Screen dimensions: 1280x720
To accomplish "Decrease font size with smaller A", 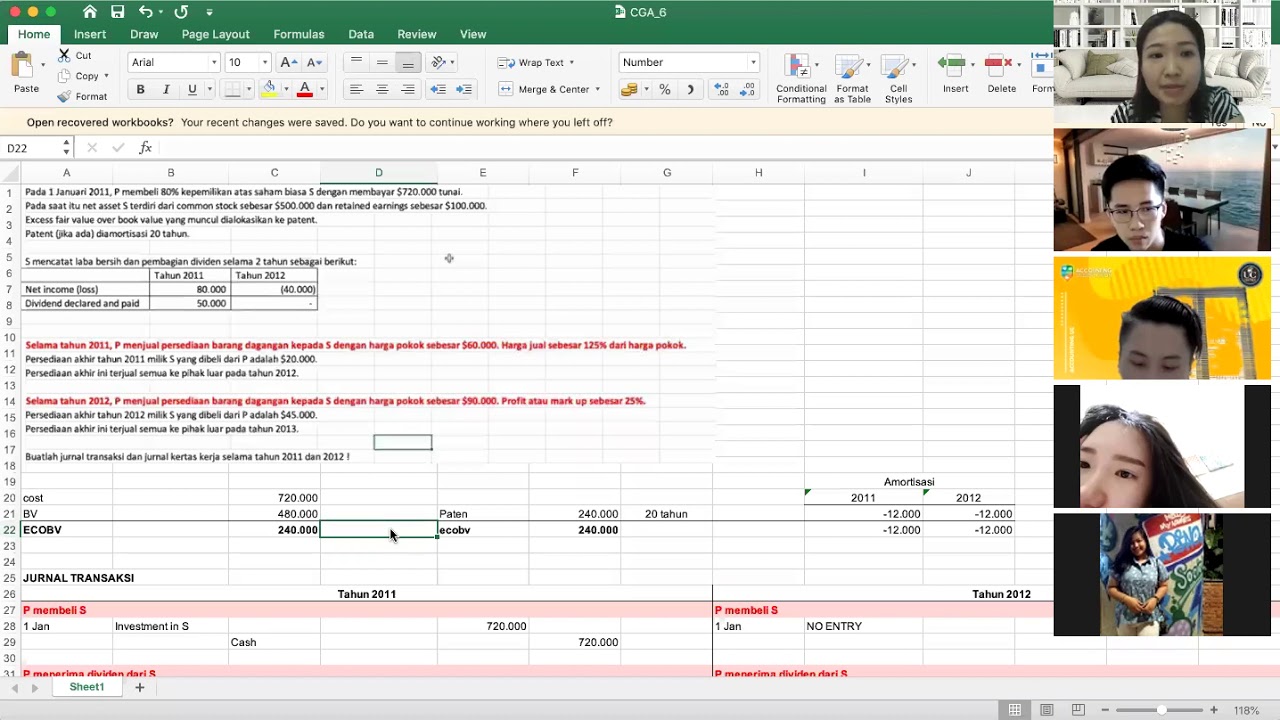I will click(x=314, y=62).
